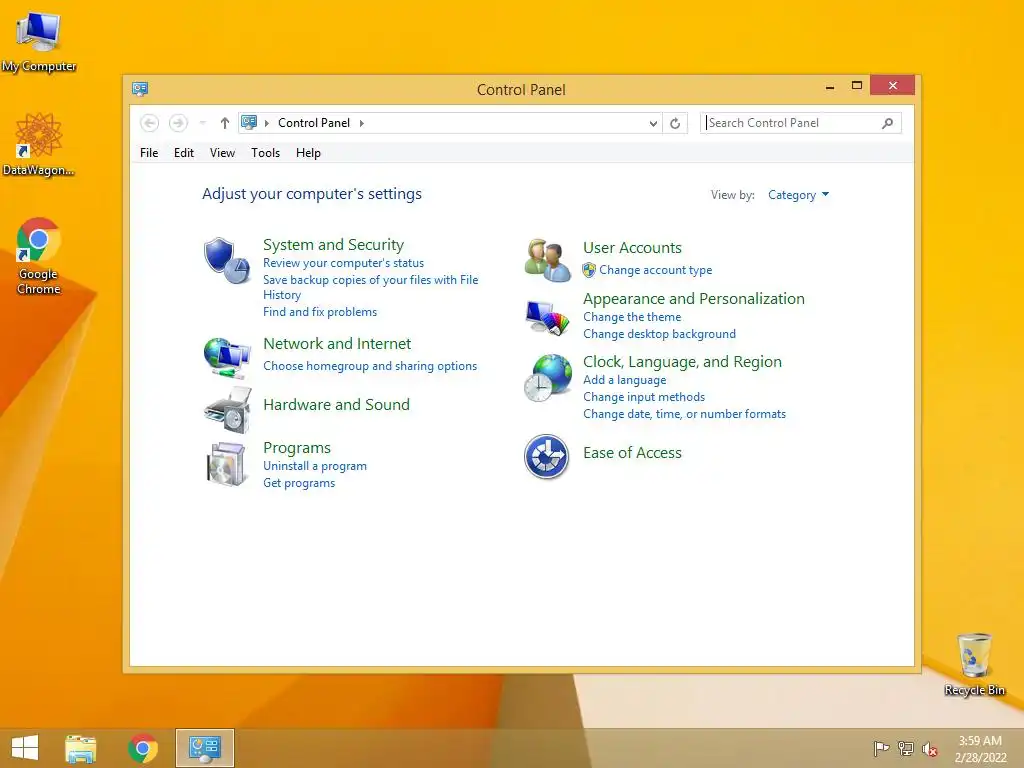Open Network and Internet heading link
Screen dimensions: 1024x768
pos(337,344)
